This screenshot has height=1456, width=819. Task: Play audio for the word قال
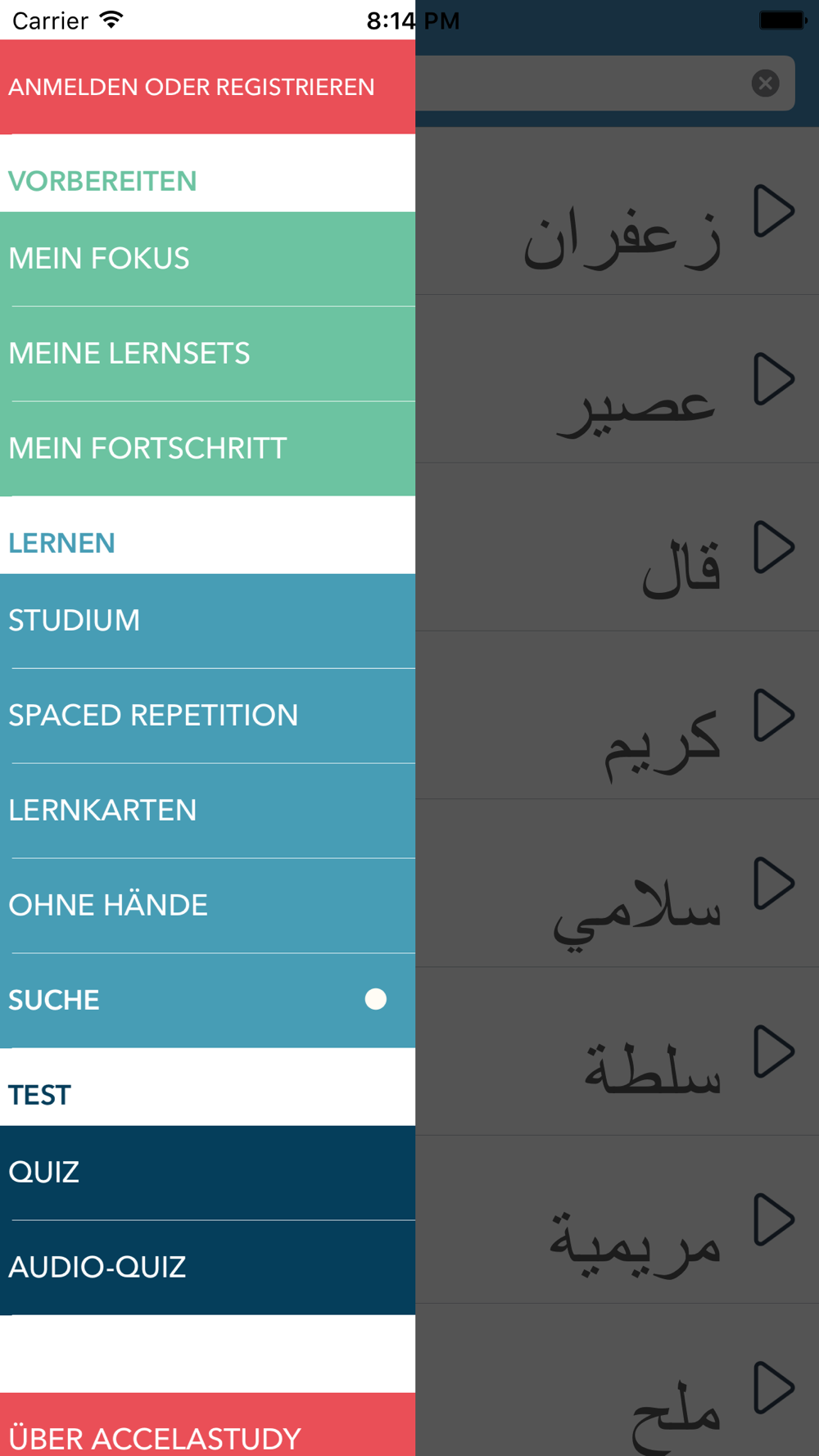pyautogui.click(x=774, y=547)
